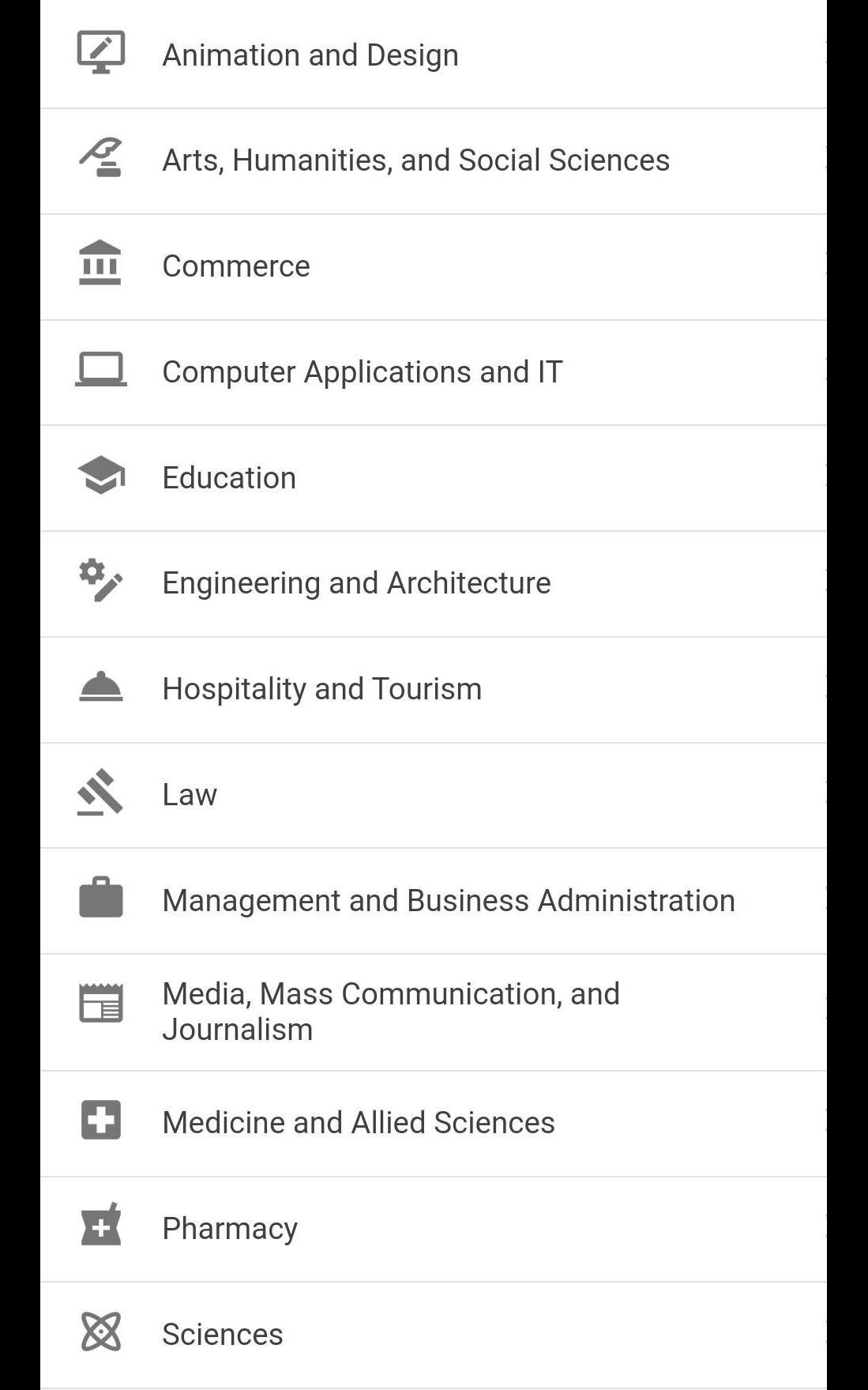Tap the Media newspaper icon
Image resolution: width=868 pixels, height=1390 pixels.
pyautogui.click(x=100, y=1004)
